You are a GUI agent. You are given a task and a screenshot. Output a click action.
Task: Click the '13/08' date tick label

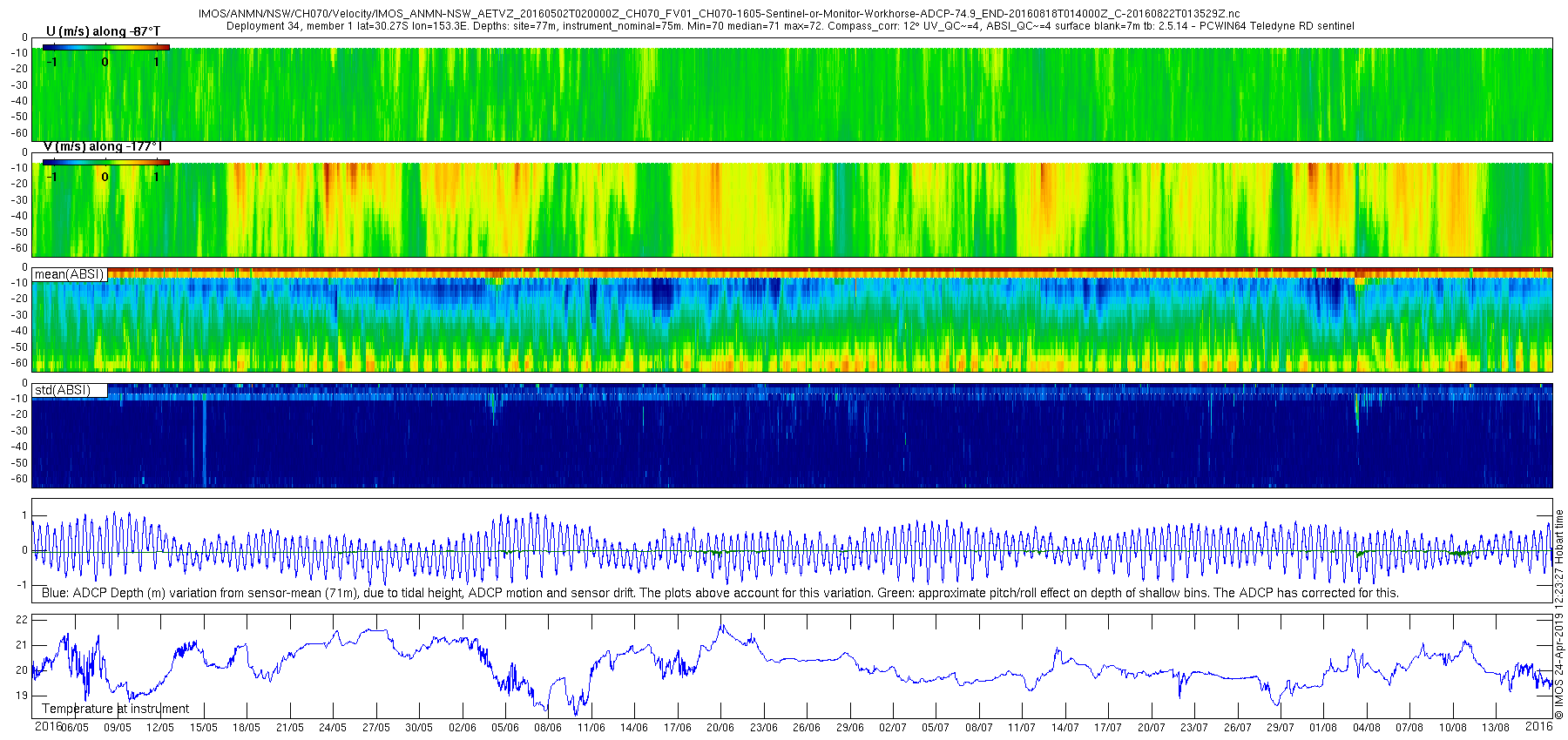(x=1496, y=728)
